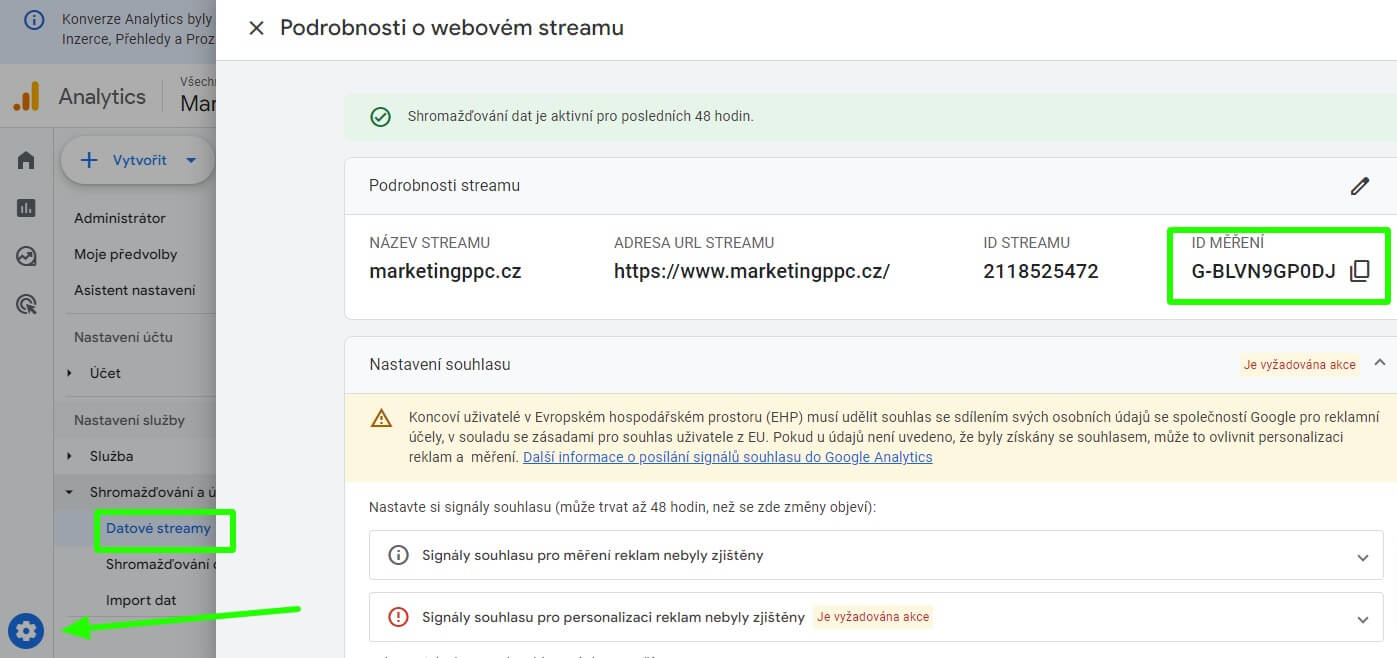The height and width of the screenshot is (658, 1397).
Task: Open the Vytvořit create dropdown
Action: pos(138,160)
